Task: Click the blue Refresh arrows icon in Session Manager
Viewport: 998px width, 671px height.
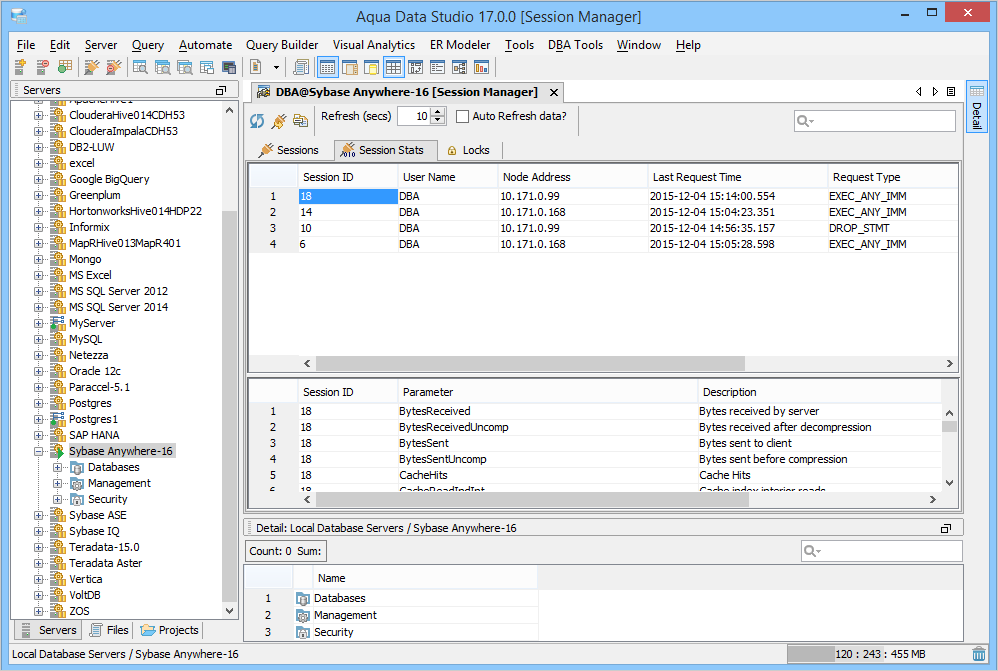Action: click(x=257, y=120)
